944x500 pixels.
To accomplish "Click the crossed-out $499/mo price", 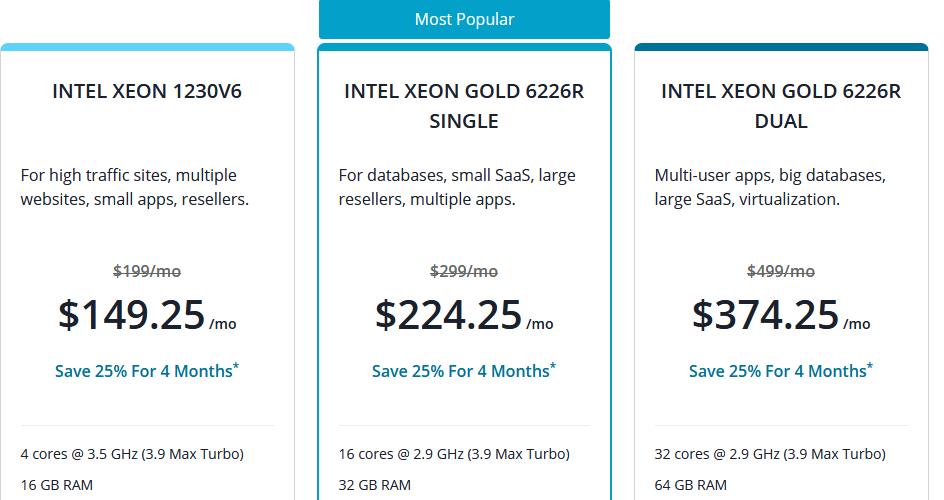I will tap(781, 271).
